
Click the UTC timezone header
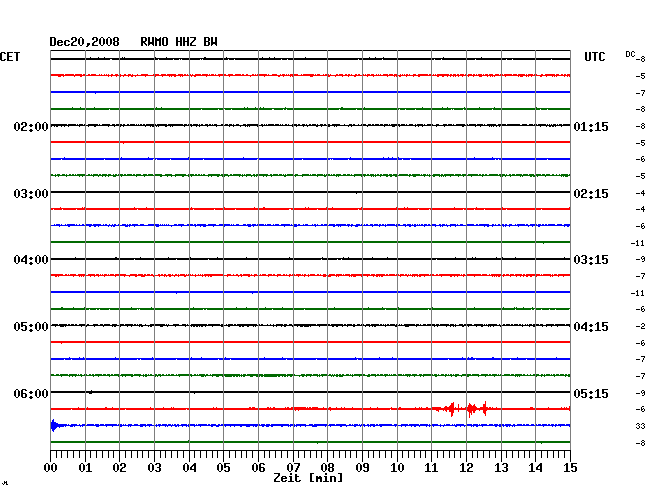594,57
